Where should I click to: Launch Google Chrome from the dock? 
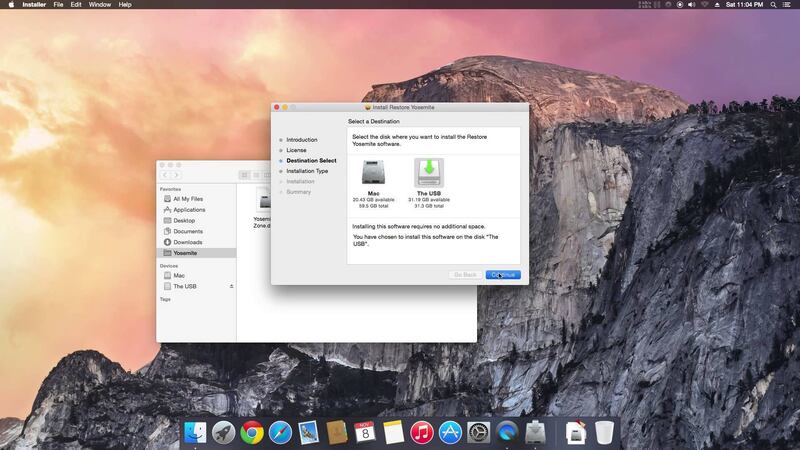pos(252,433)
